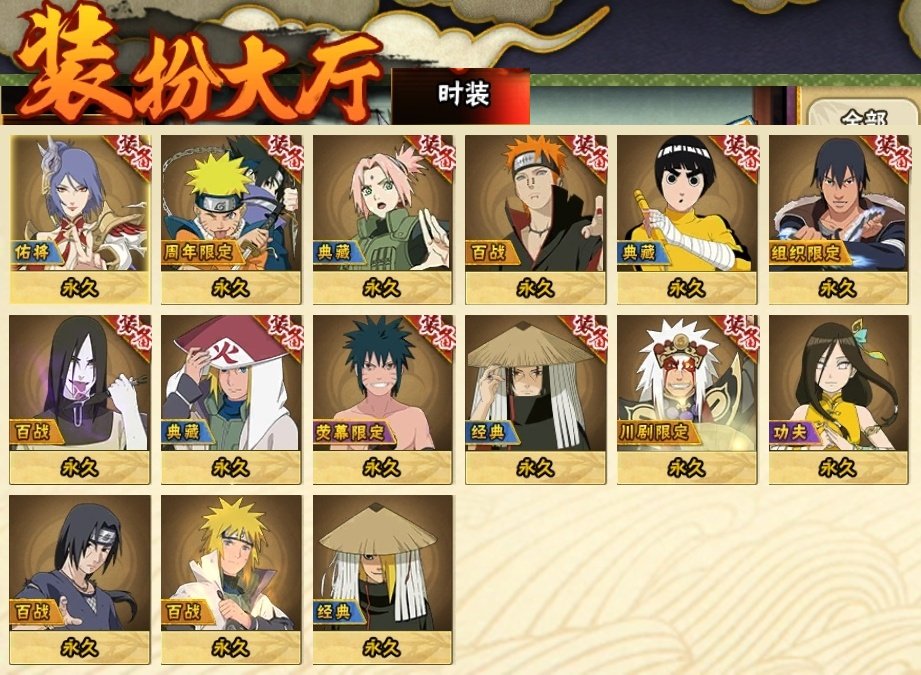The image size is (921, 675).
Task: Pick the unequipped blonde straw hat 经典 costume
Action: coord(383,579)
